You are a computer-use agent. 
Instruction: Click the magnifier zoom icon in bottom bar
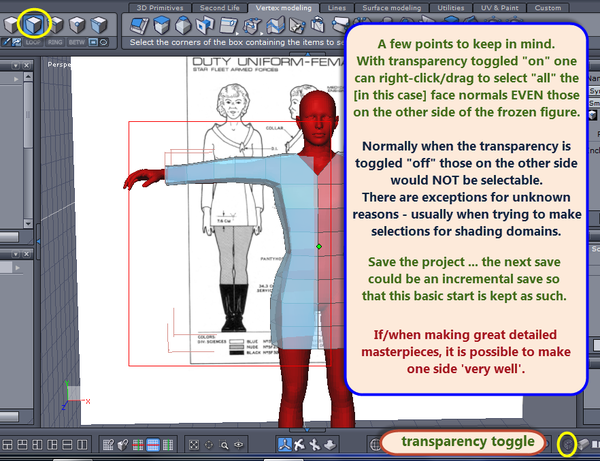224,445
